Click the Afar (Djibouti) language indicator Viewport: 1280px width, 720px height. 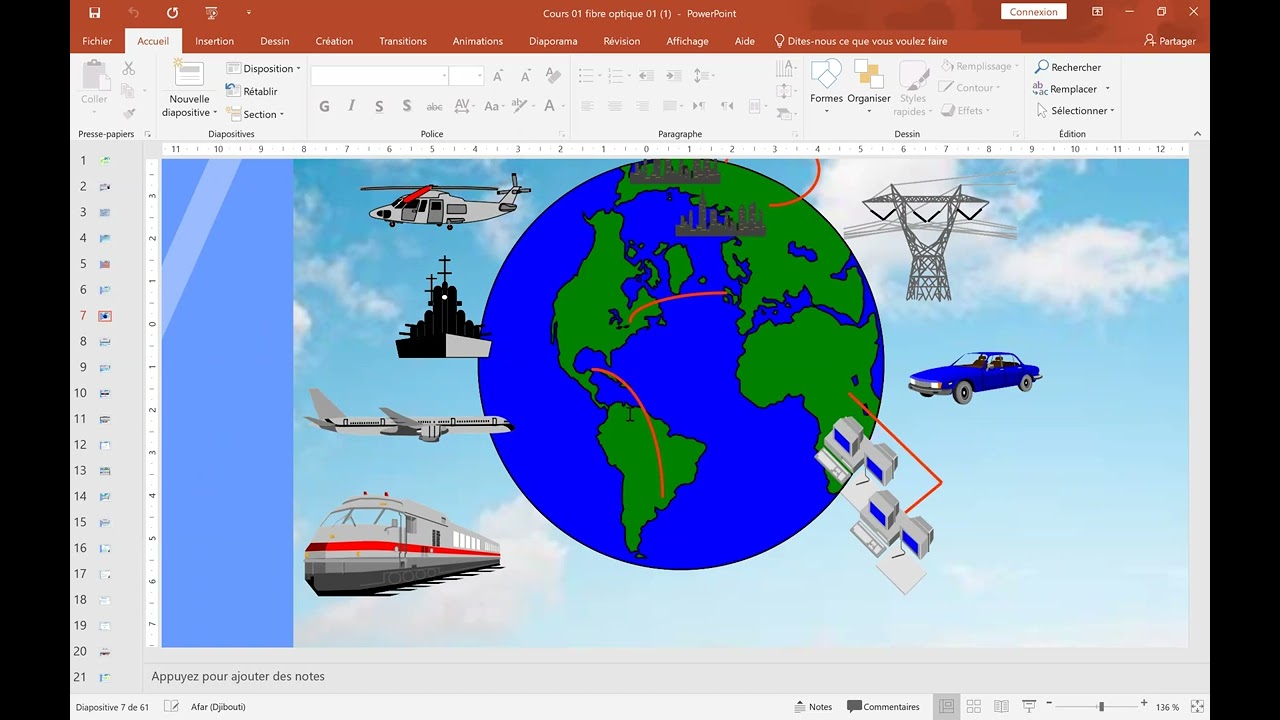click(218, 707)
